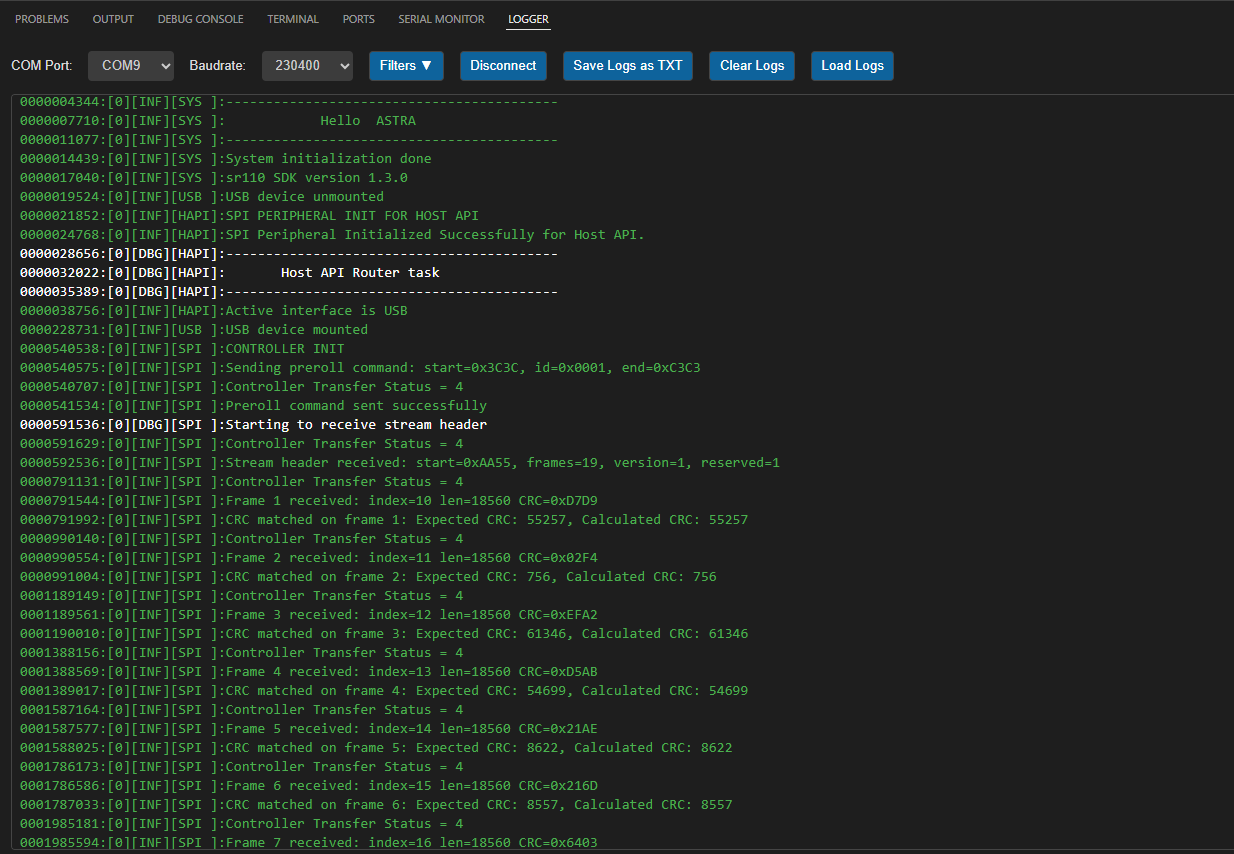1234x854 pixels.
Task: Click 'CRC matched on frame 1' line
Action: 384,520
